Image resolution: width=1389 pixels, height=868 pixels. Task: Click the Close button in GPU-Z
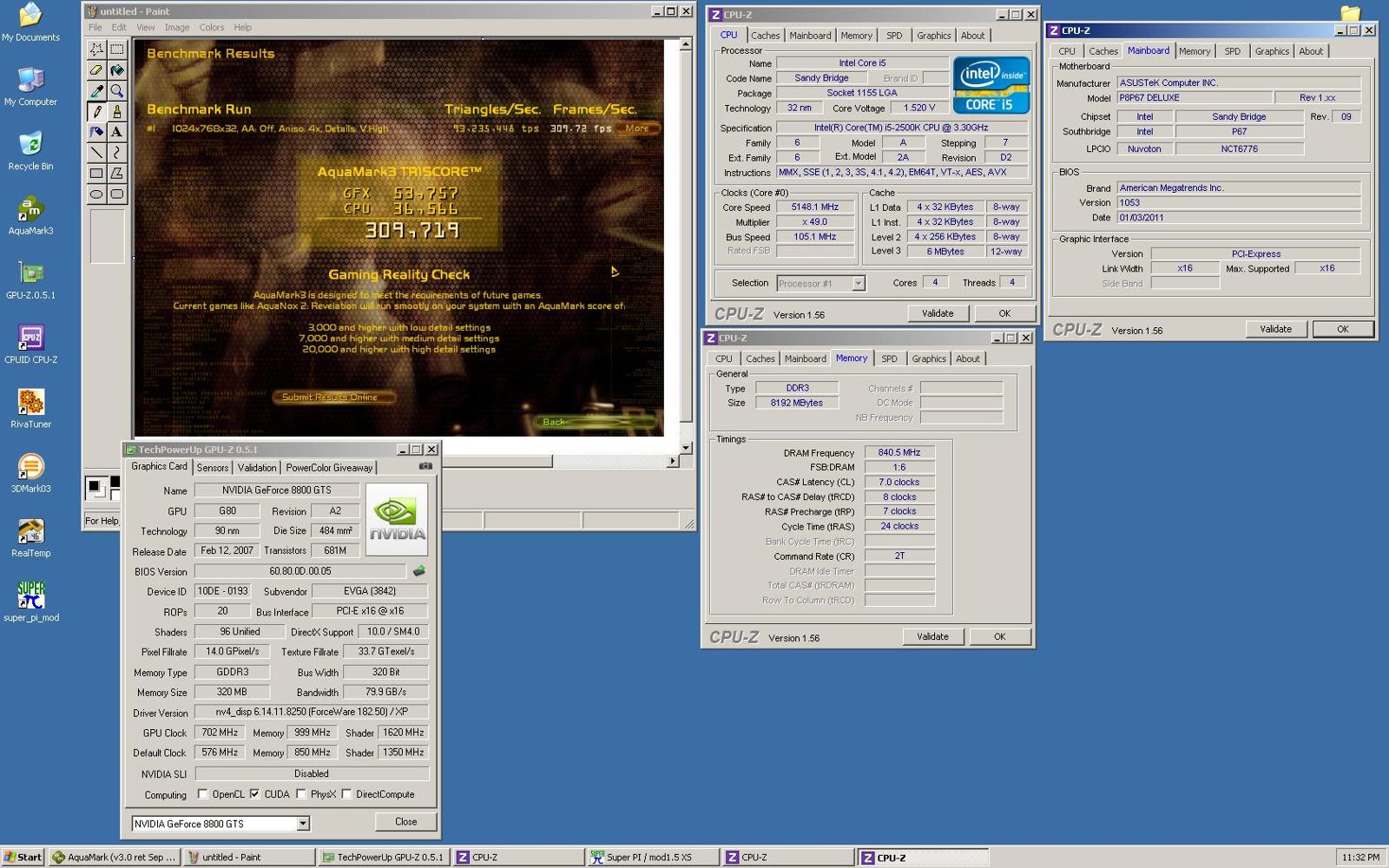(405, 821)
